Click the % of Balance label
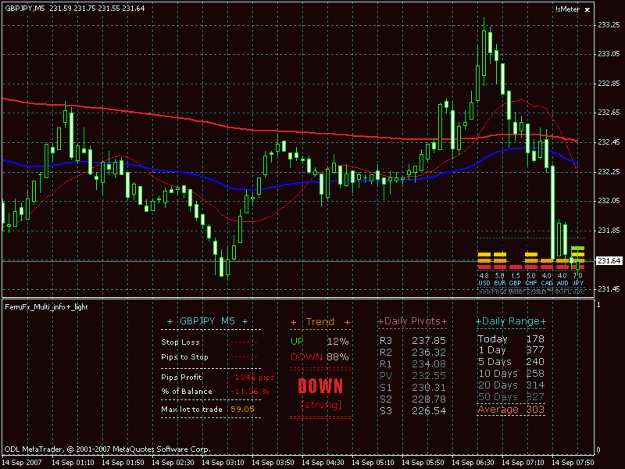Image resolution: width=625 pixels, height=469 pixels. (x=187, y=391)
